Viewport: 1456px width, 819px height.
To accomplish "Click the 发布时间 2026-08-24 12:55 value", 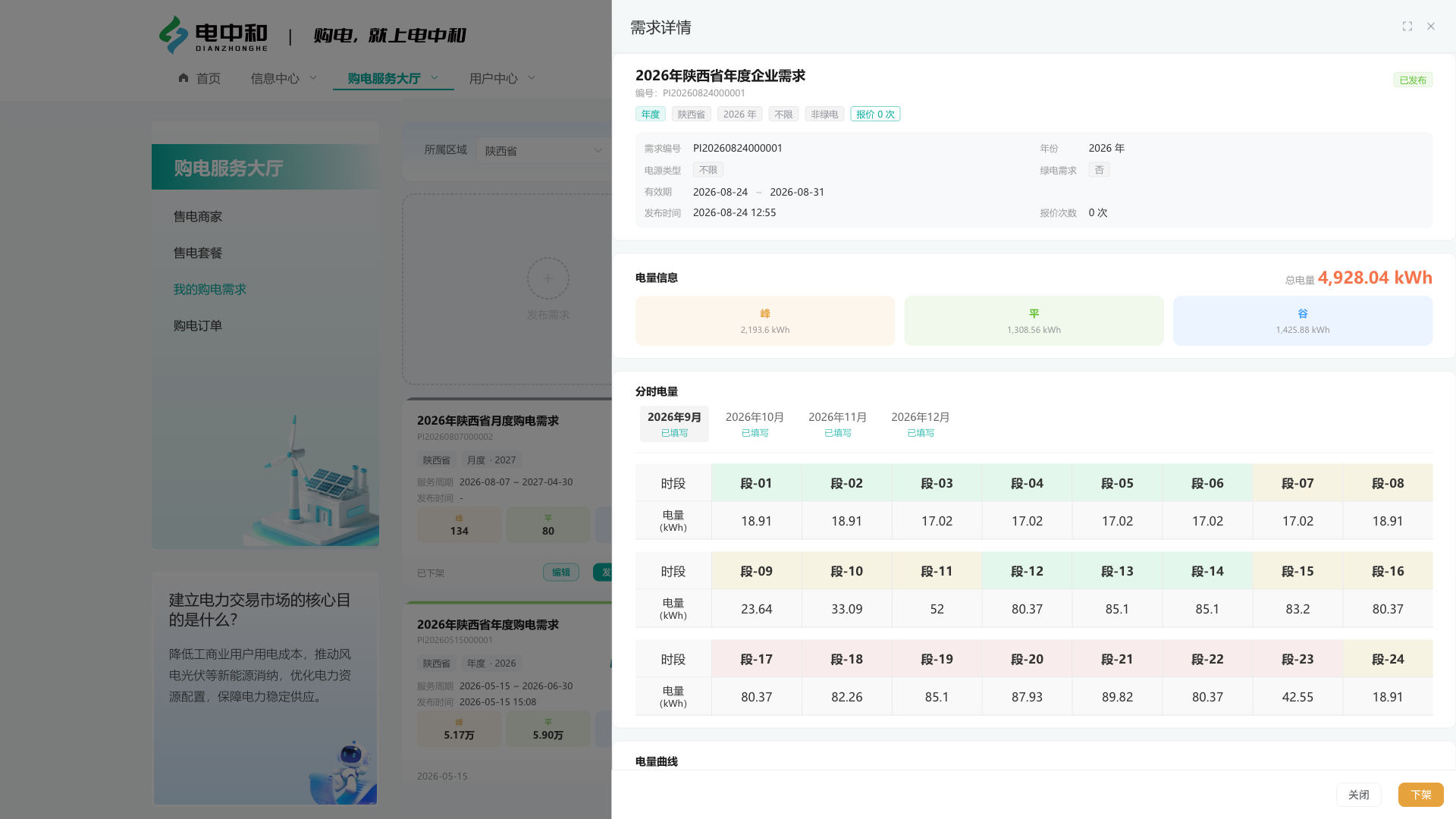I will tap(734, 212).
